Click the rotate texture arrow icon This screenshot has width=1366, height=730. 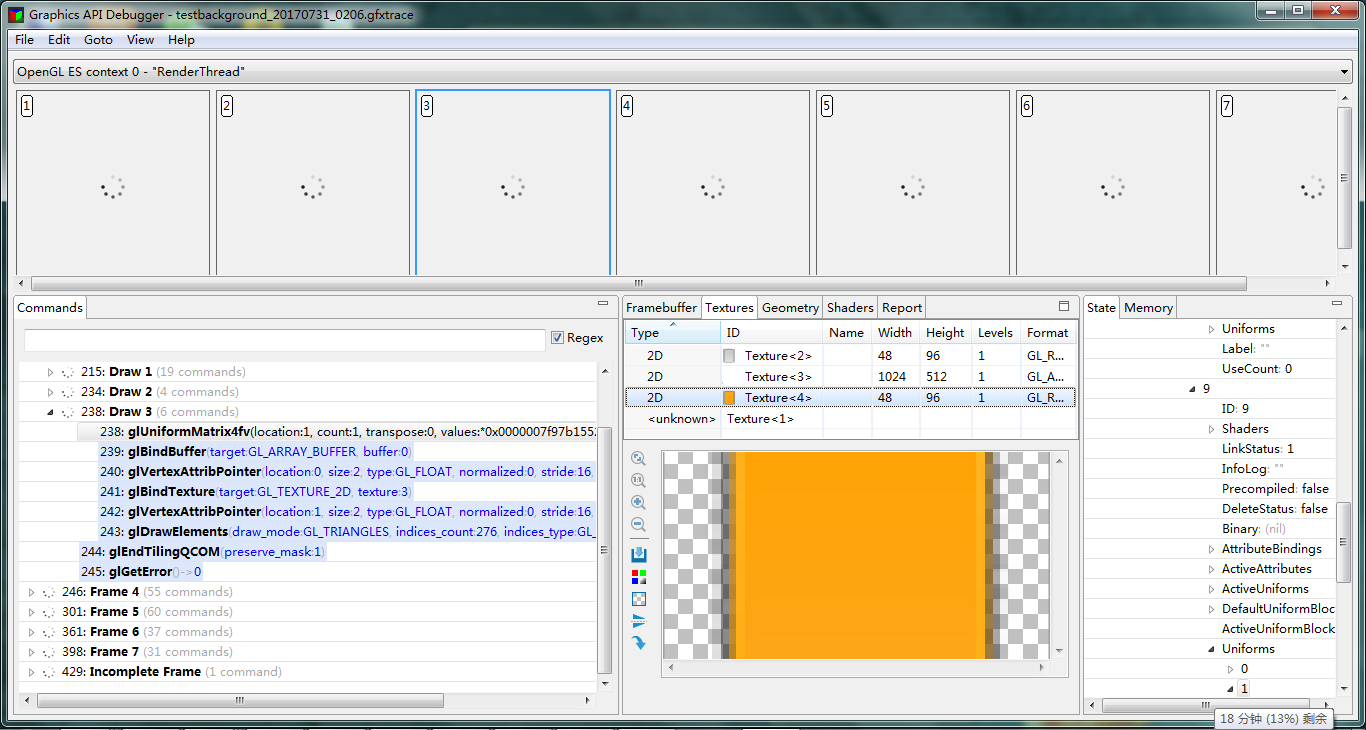pos(639,643)
